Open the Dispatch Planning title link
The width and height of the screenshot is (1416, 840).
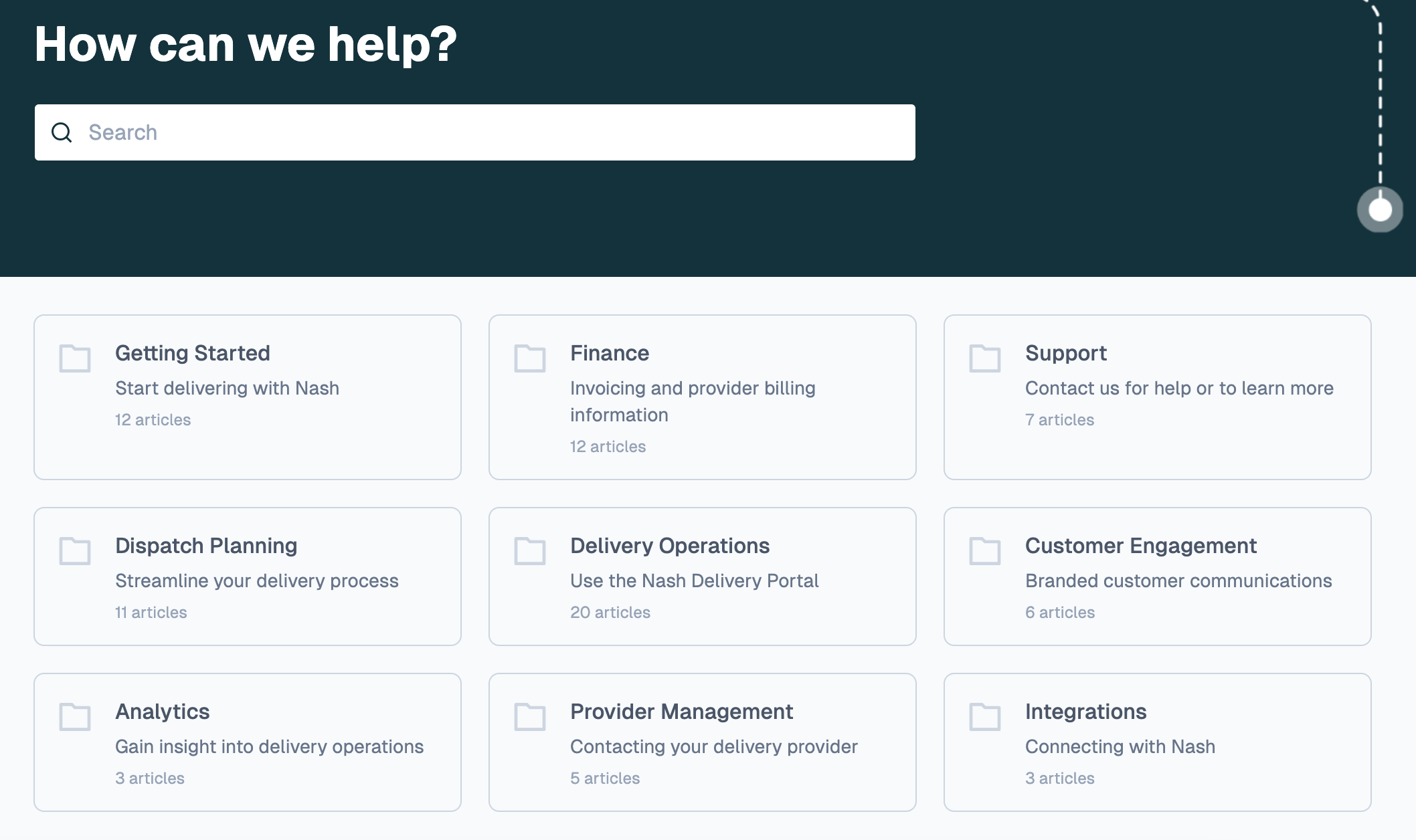pos(206,546)
